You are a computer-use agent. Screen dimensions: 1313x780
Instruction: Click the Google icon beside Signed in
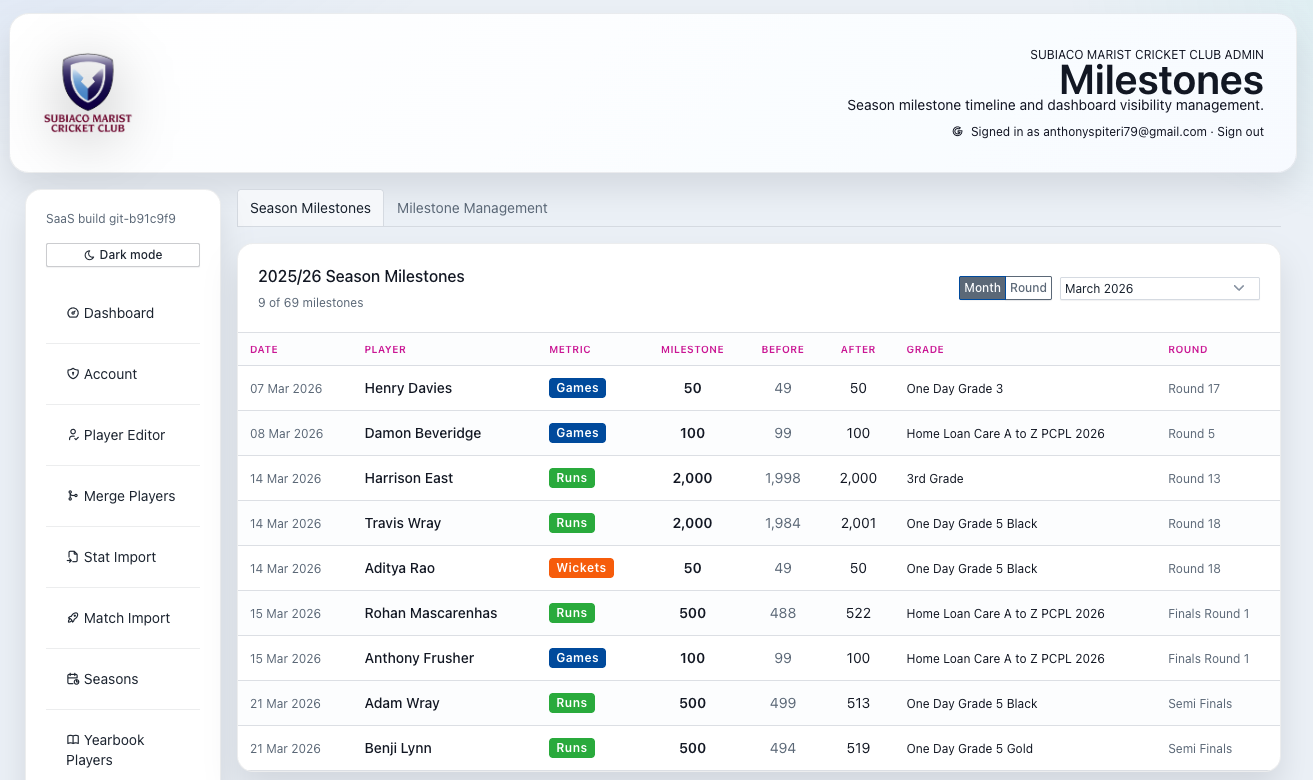pos(958,132)
